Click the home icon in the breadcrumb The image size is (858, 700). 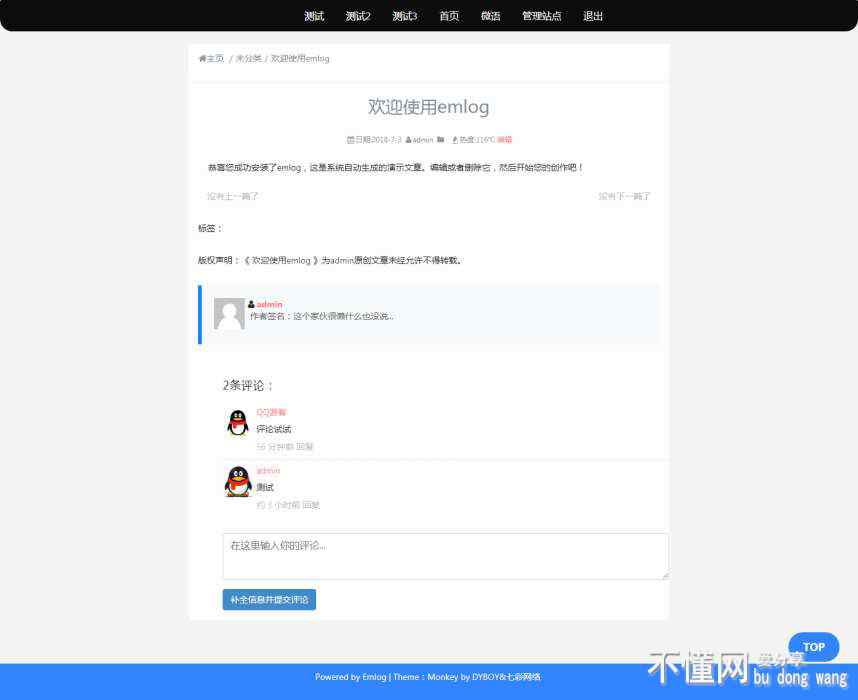202,59
